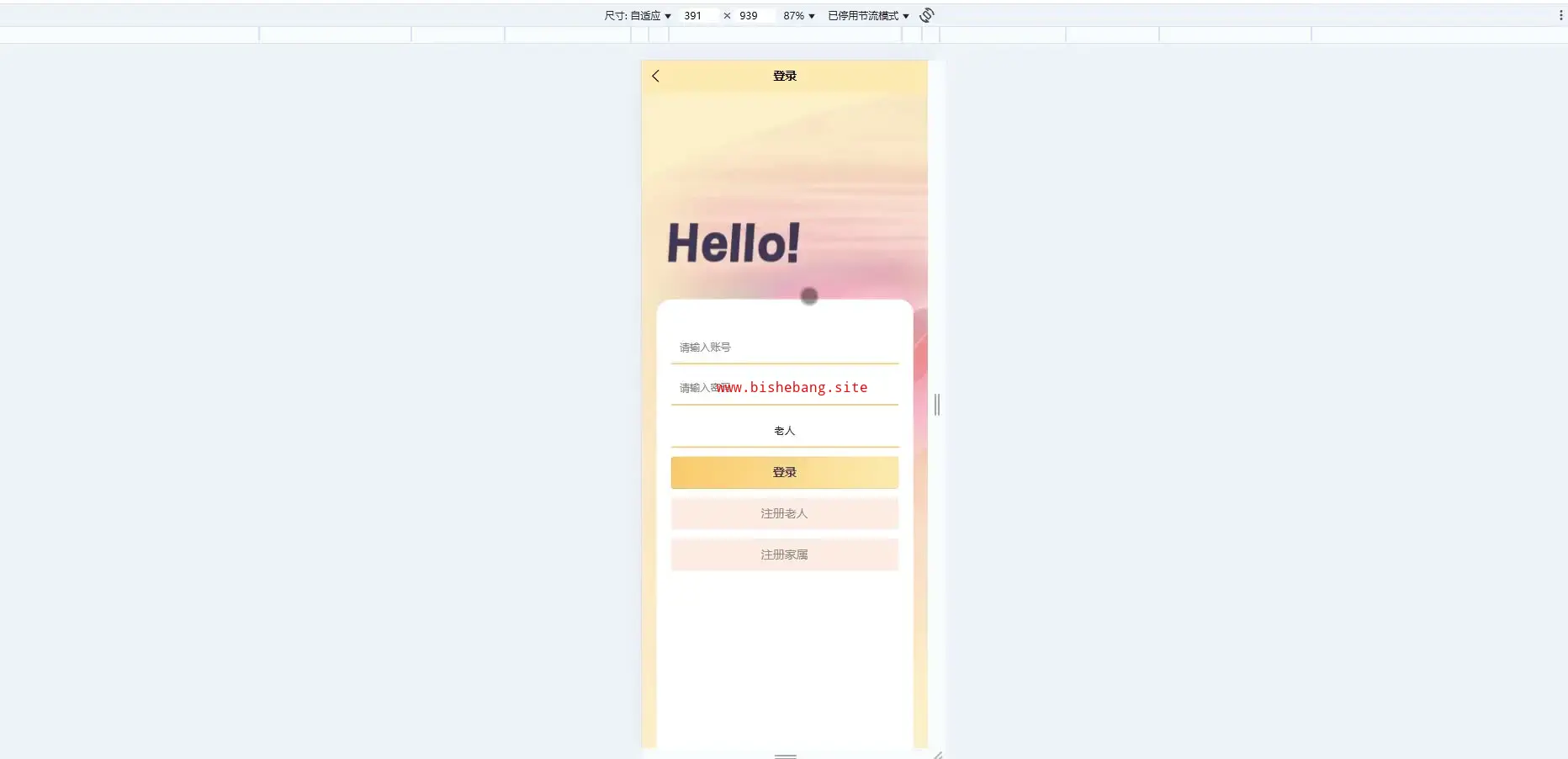1568x759 pixels.
Task: Click the bottom edge viewport resize handle
Action: [785, 756]
